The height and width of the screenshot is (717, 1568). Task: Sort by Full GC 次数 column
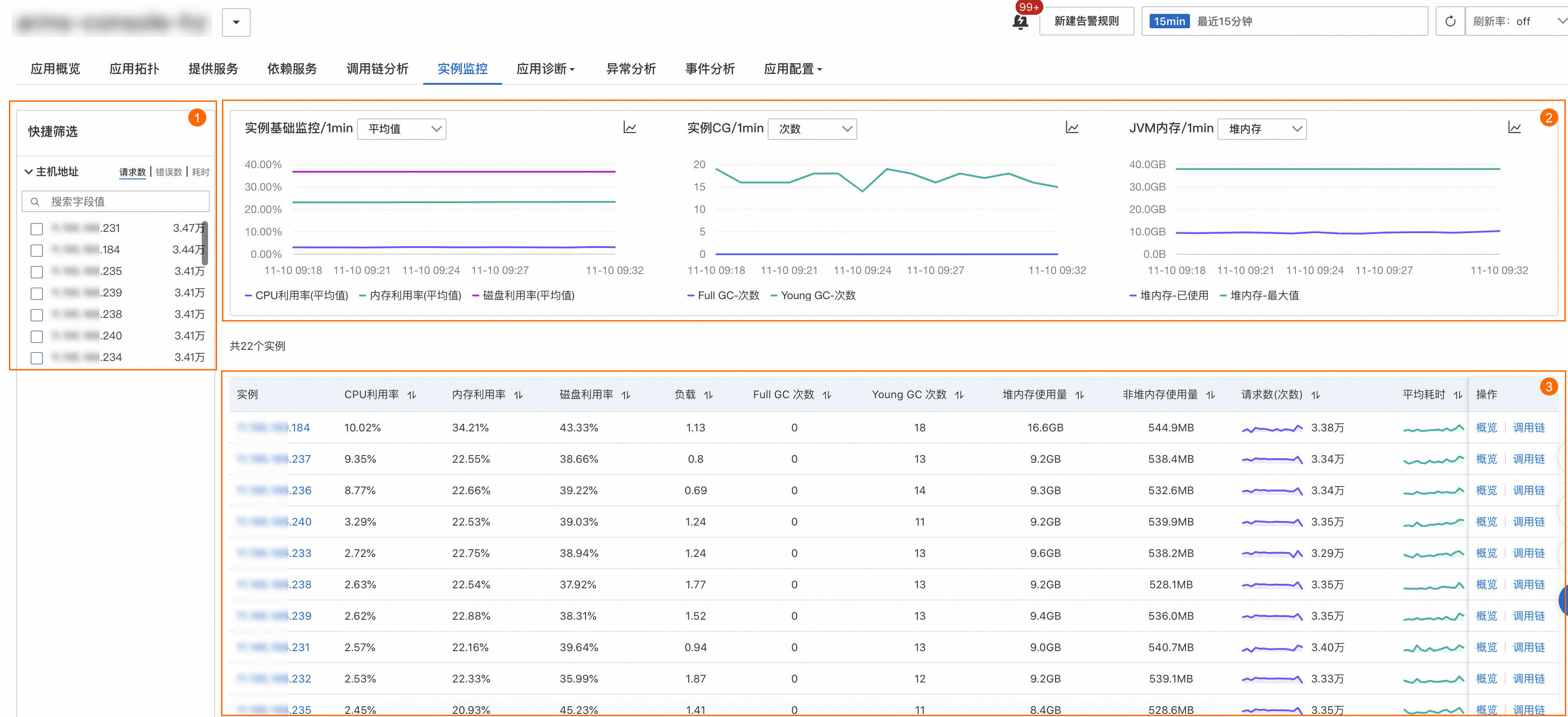[x=827, y=395]
